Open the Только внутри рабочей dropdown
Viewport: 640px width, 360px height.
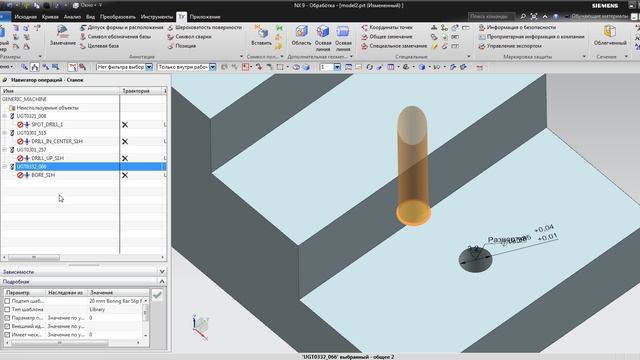coord(213,67)
